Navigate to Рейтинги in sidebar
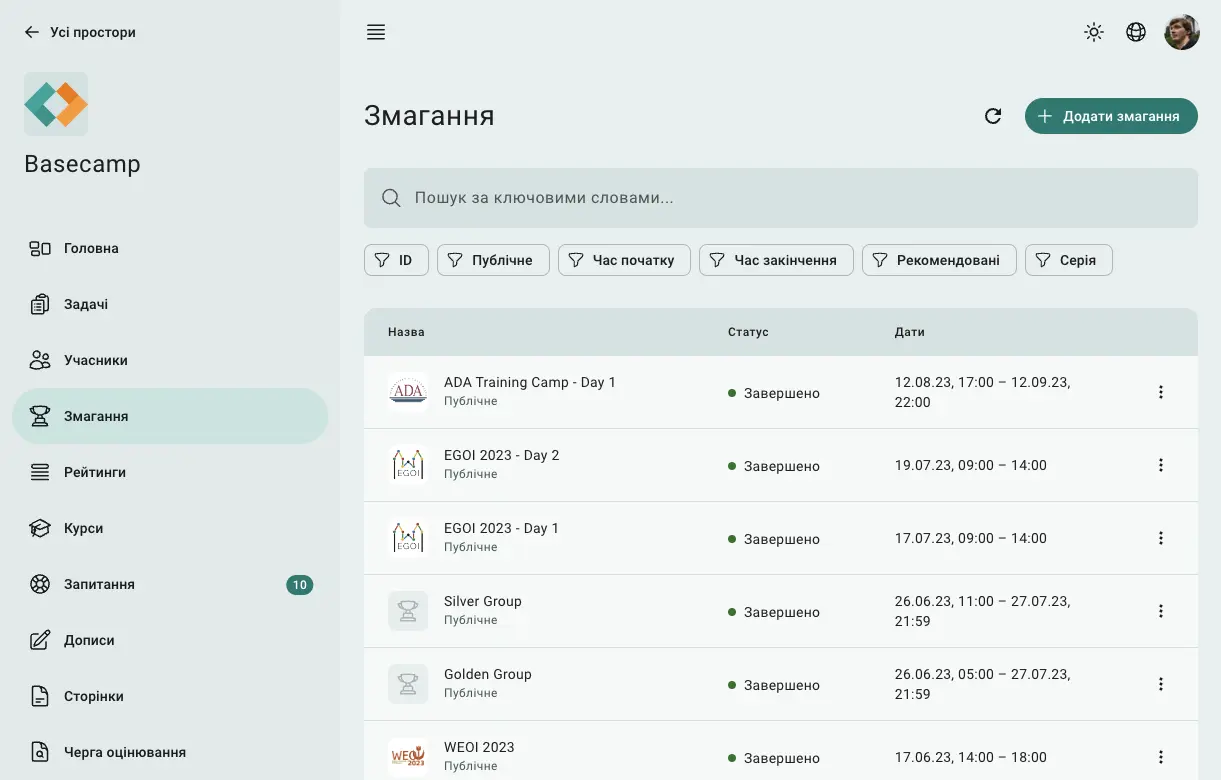This screenshot has width=1221, height=780. point(95,472)
